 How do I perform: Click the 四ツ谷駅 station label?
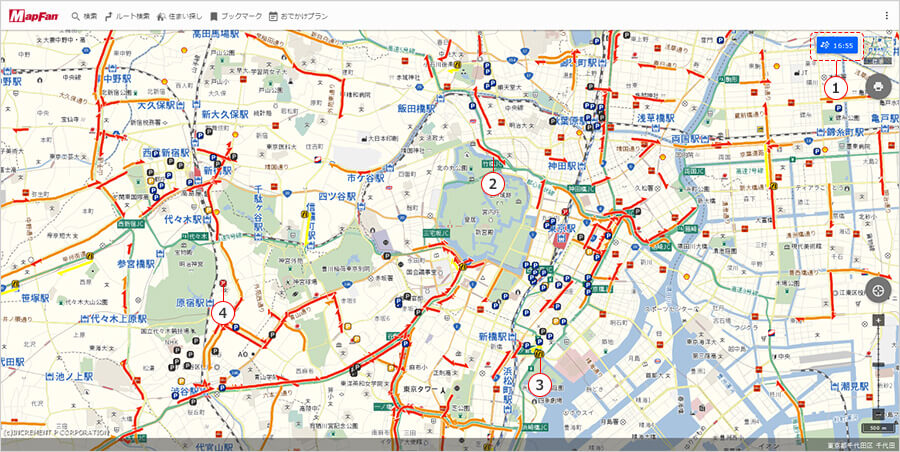pyautogui.click(x=338, y=197)
